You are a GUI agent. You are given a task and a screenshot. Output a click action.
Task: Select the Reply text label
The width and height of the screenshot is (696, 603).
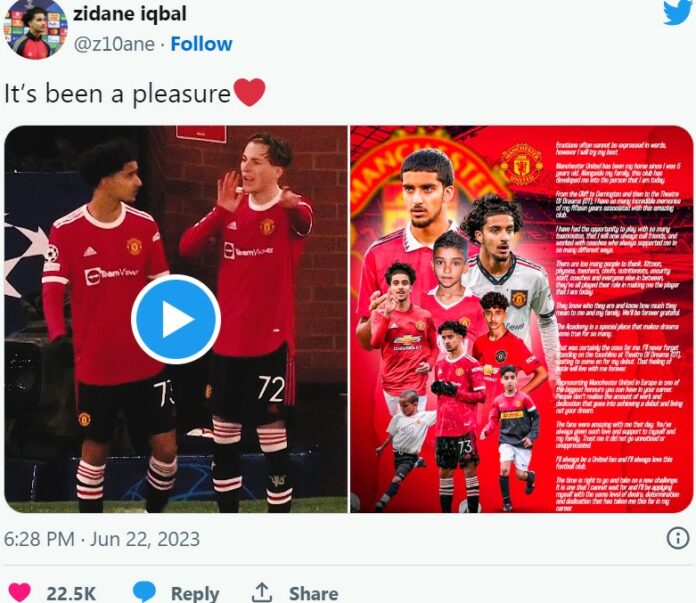(x=195, y=594)
